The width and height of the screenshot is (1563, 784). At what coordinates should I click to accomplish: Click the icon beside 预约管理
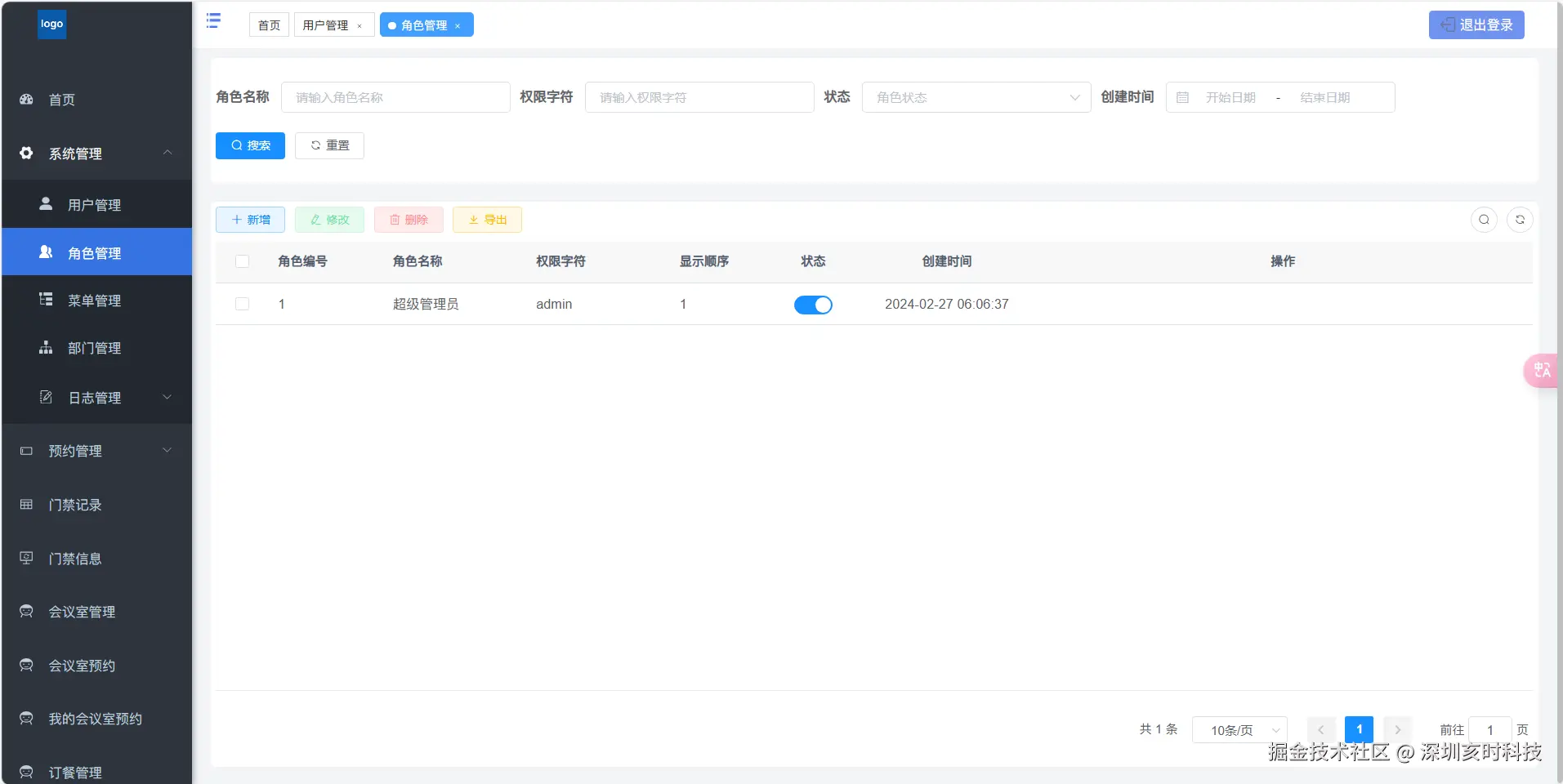(x=26, y=451)
